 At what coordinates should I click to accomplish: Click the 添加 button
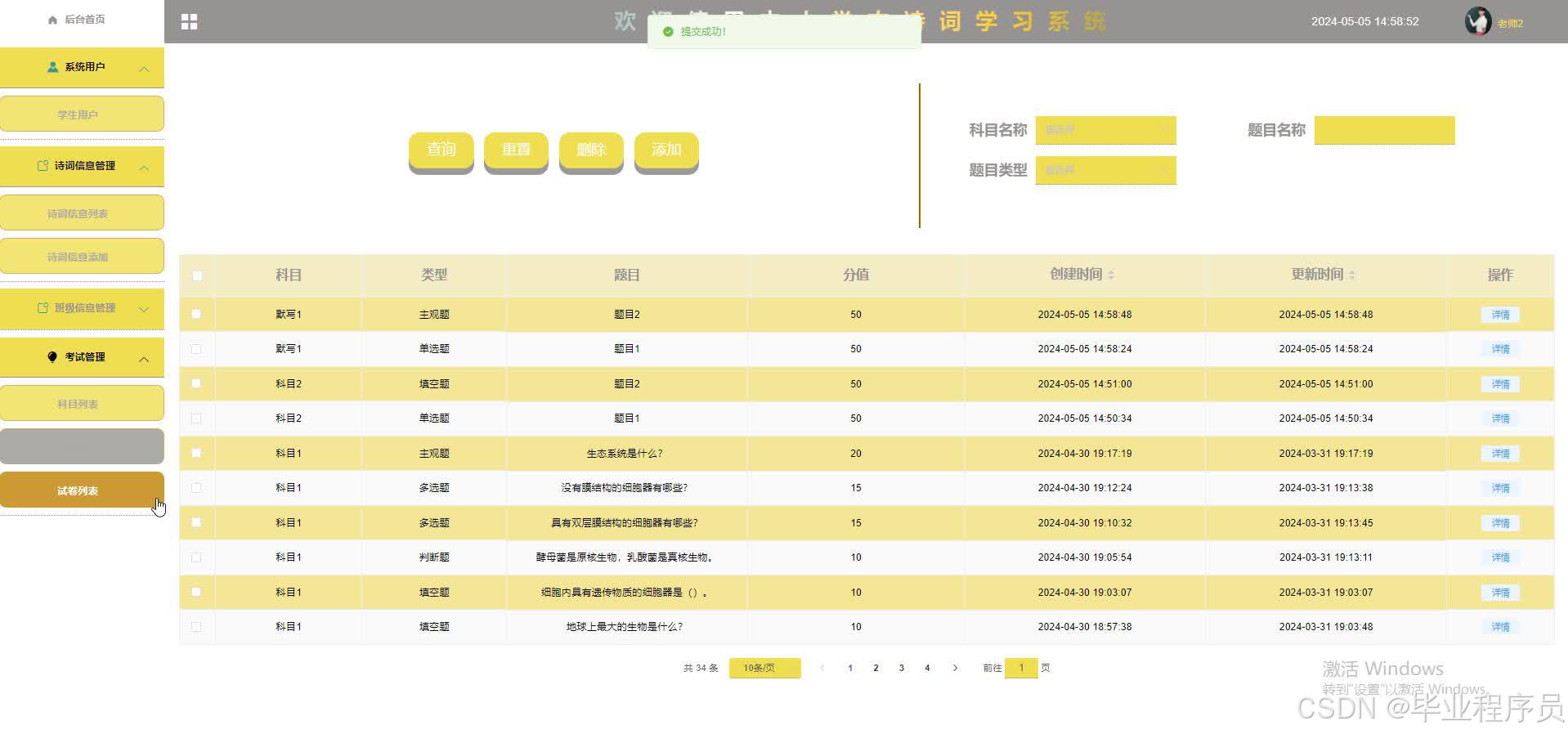[x=666, y=151]
